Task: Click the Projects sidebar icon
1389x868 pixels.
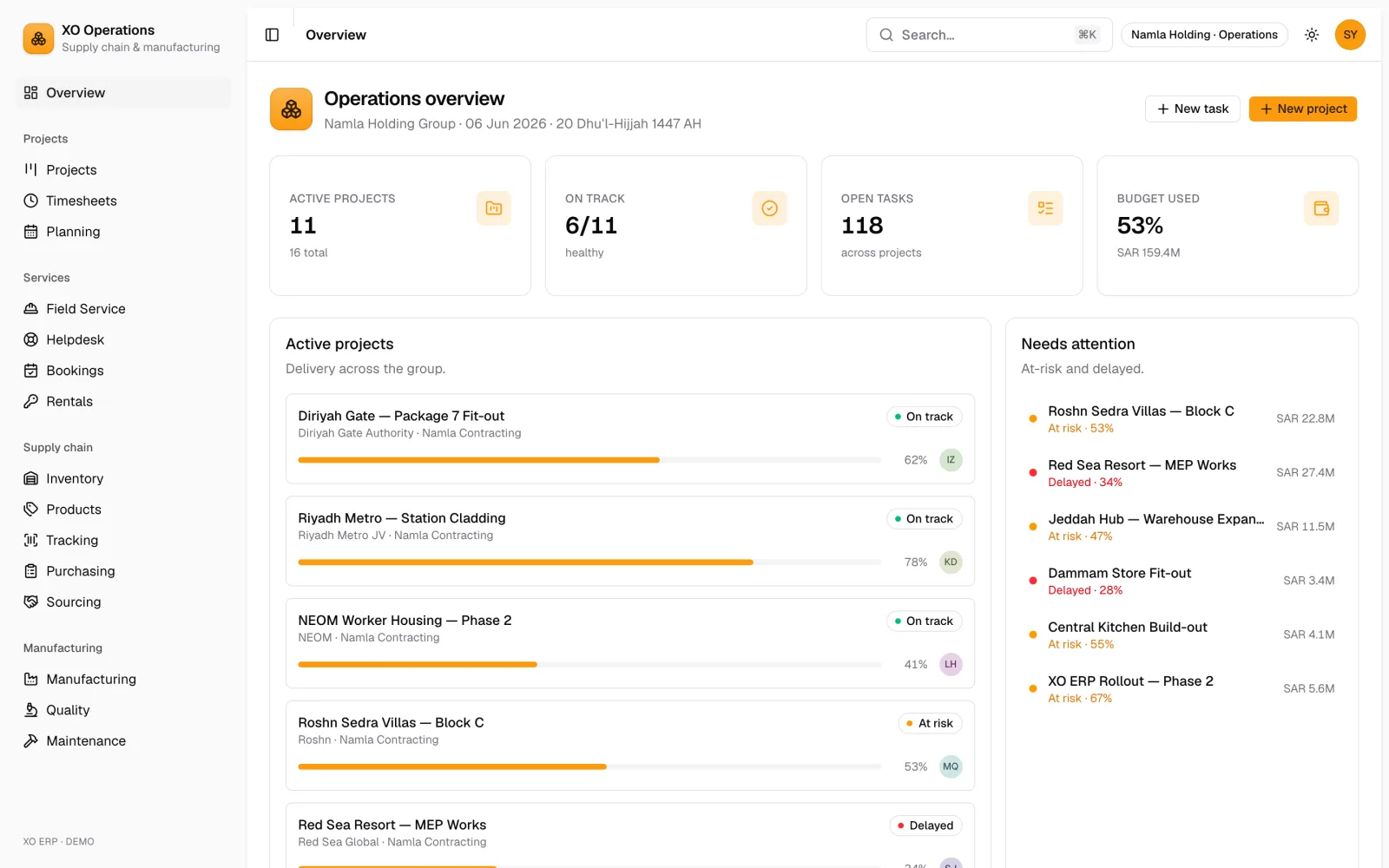Action: [31, 169]
